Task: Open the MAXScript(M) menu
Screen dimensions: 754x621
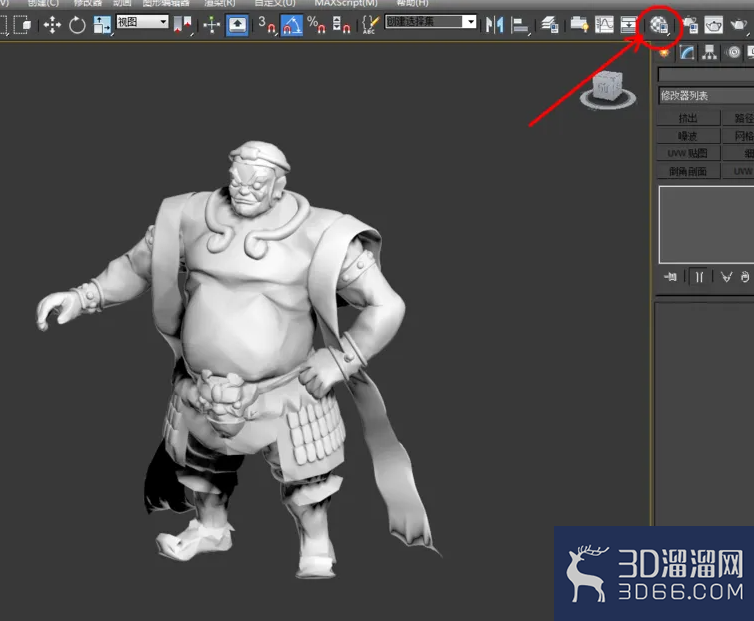Action: (x=346, y=3)
